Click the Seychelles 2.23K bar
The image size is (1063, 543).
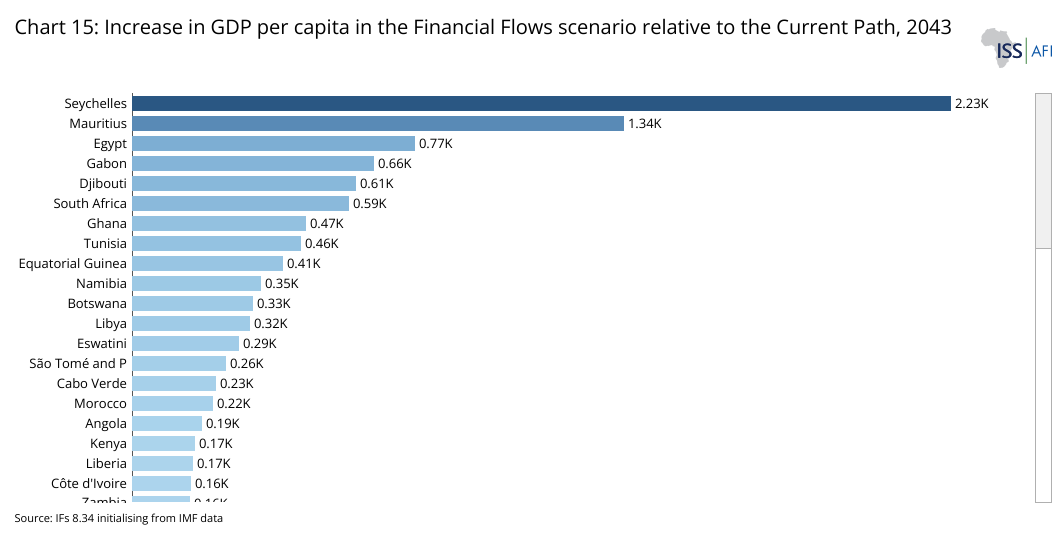click(x=540, y=103)
